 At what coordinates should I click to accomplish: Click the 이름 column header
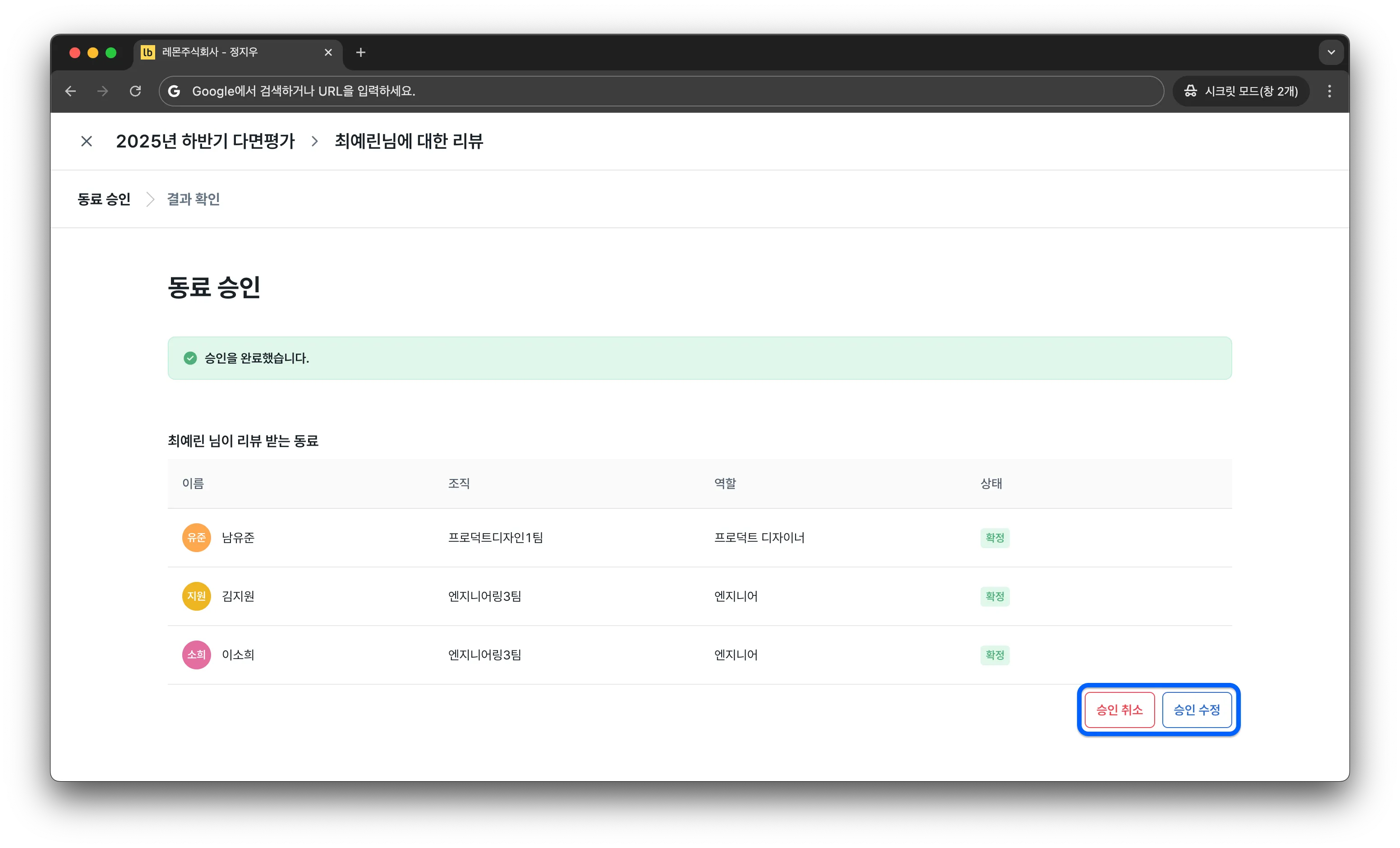(193, 483)
